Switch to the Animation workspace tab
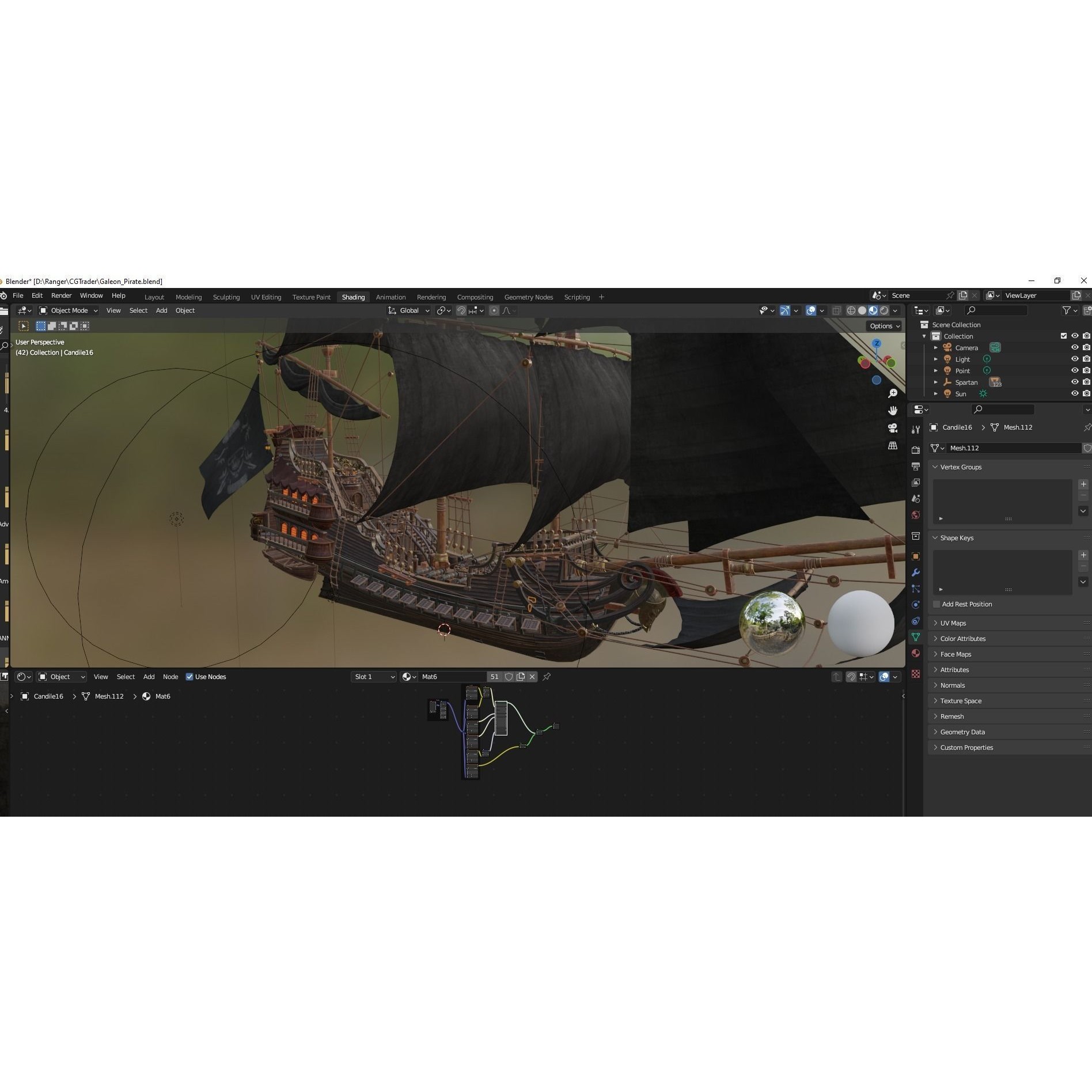The image size is (1092, 1092). 390,297
